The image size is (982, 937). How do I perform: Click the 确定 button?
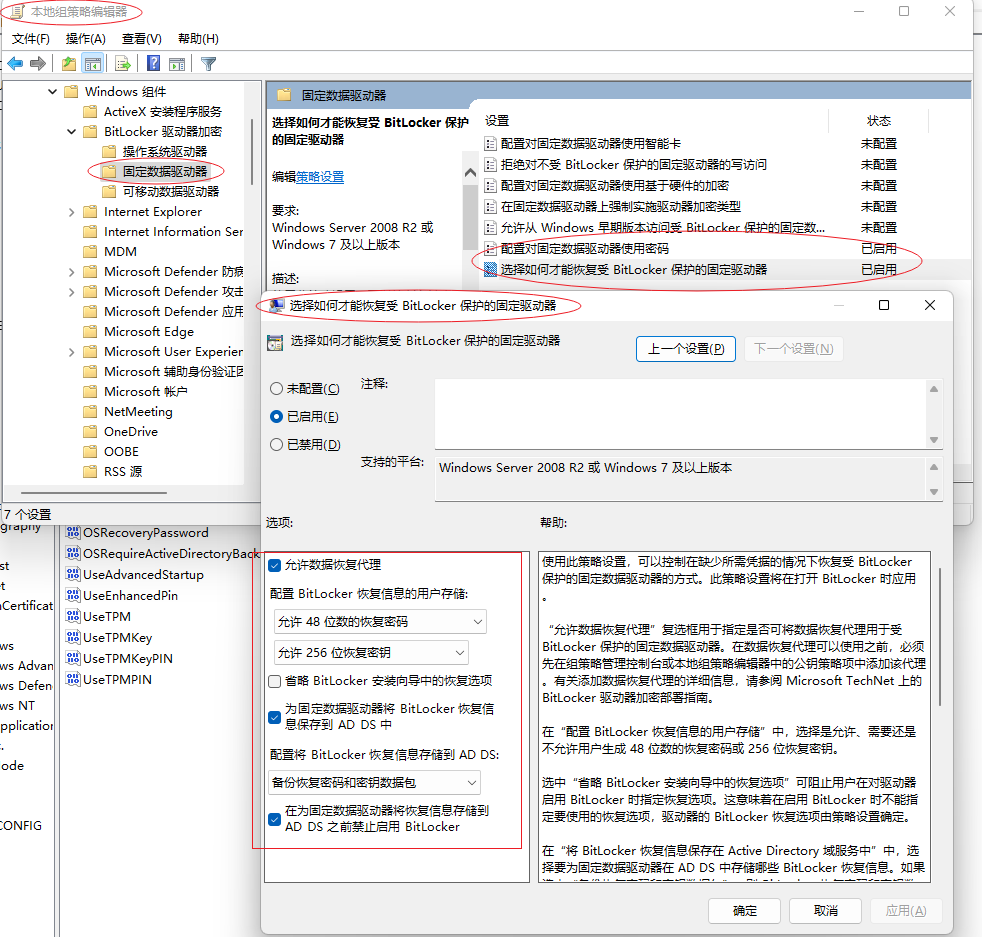coord(745,911)
